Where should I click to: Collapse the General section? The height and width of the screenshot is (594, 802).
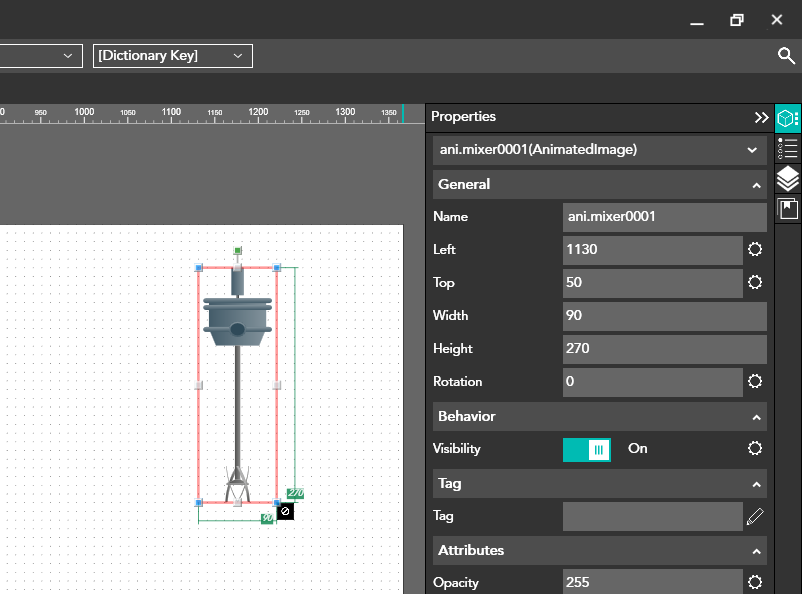click(x=756, y=185)
